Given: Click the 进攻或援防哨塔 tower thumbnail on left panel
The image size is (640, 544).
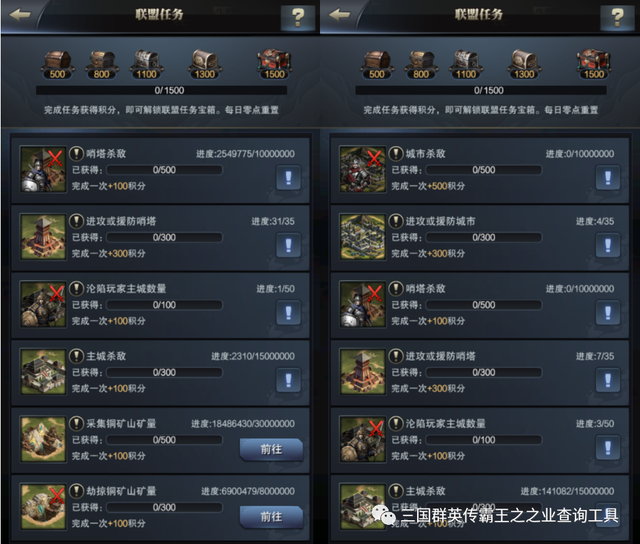Looking at the screenshot, I should point(43,237).
